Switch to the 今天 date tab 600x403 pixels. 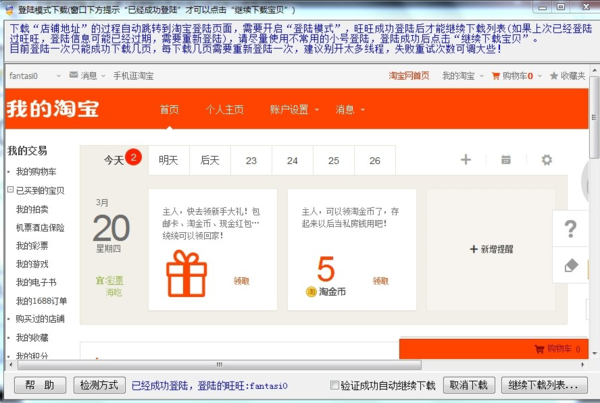(x=114, y=160)
